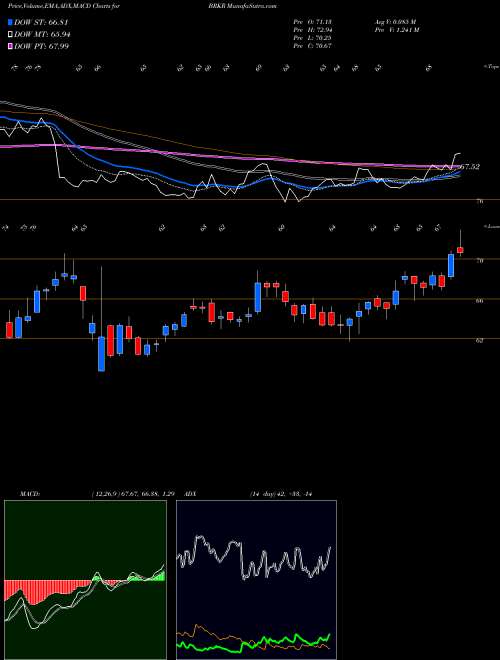Click the 70 level label in the price panel
Screen dimensions: 500x660
(x=480, y=261)
